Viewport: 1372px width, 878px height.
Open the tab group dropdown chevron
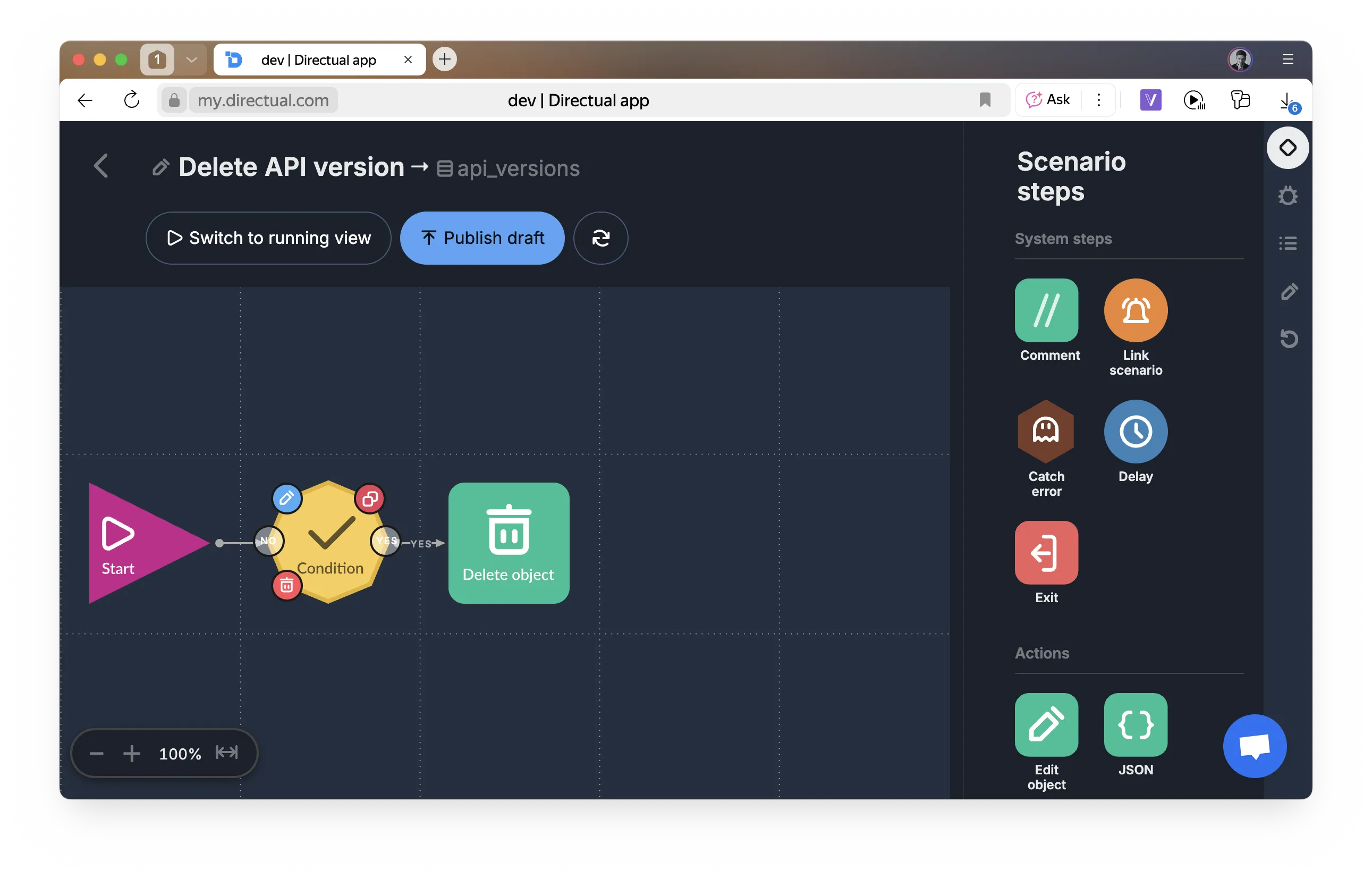click(191, 60)
